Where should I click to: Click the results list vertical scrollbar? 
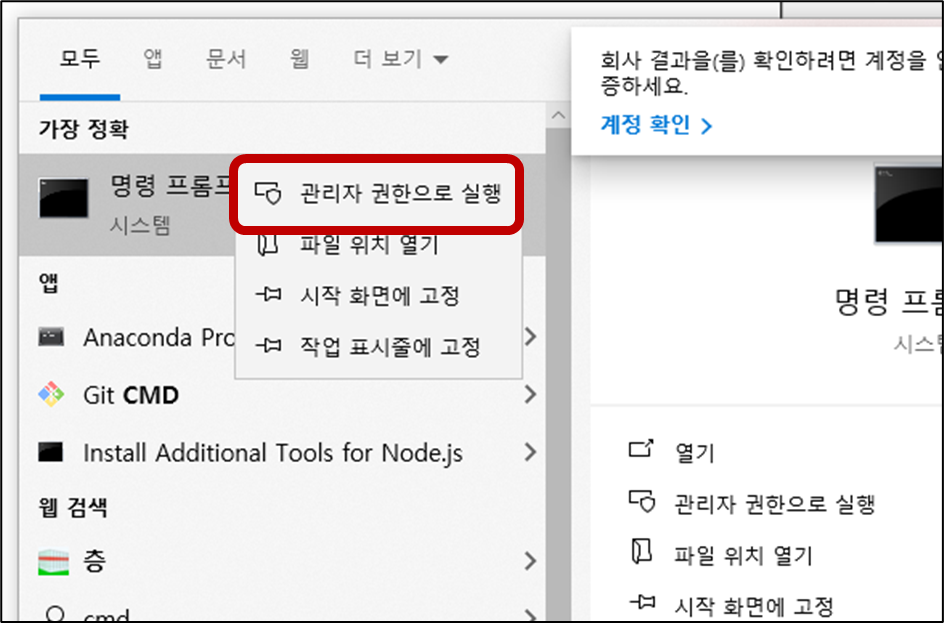pyautogui.click(x=558, y=373)
